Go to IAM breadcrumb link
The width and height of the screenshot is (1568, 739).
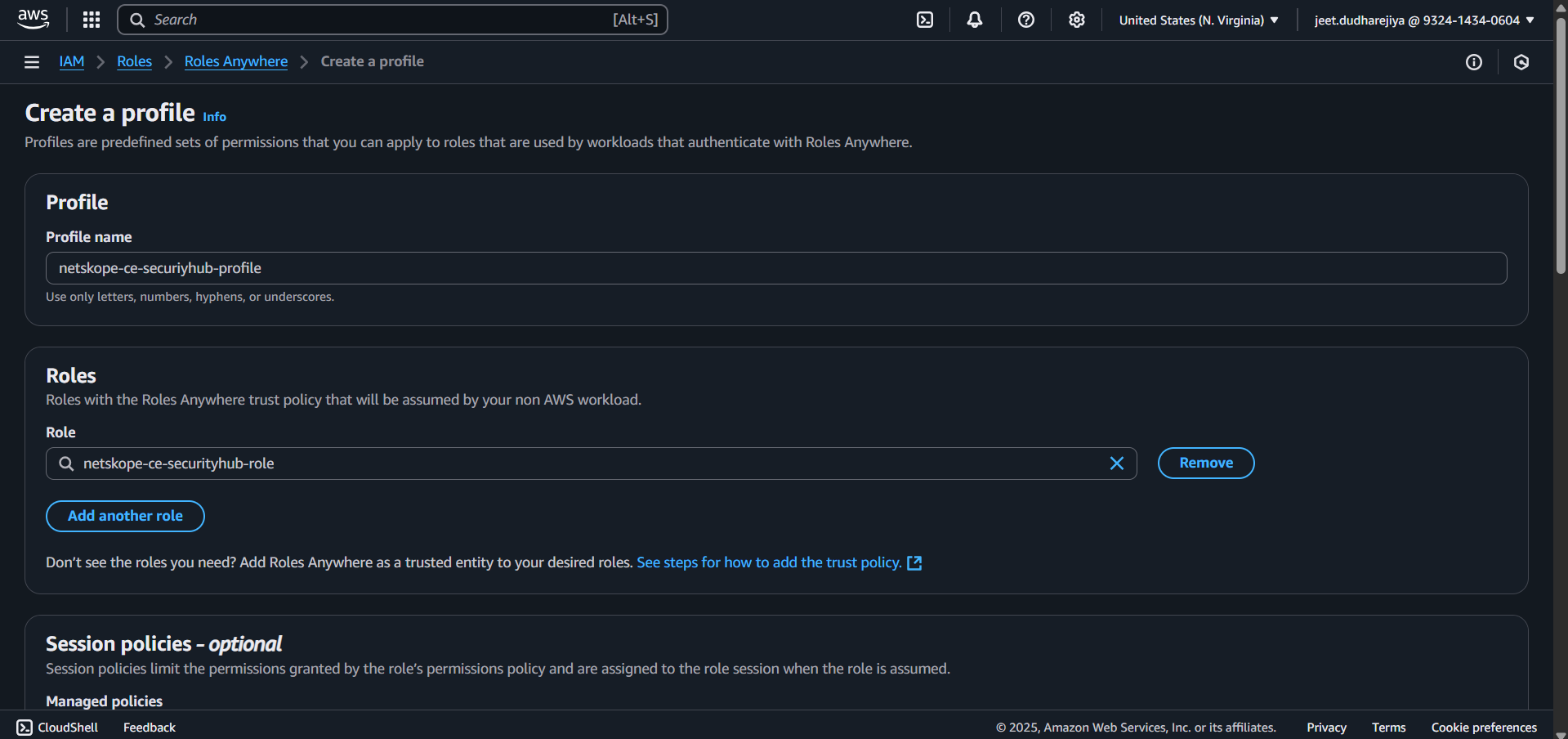[x=72, y=61]
